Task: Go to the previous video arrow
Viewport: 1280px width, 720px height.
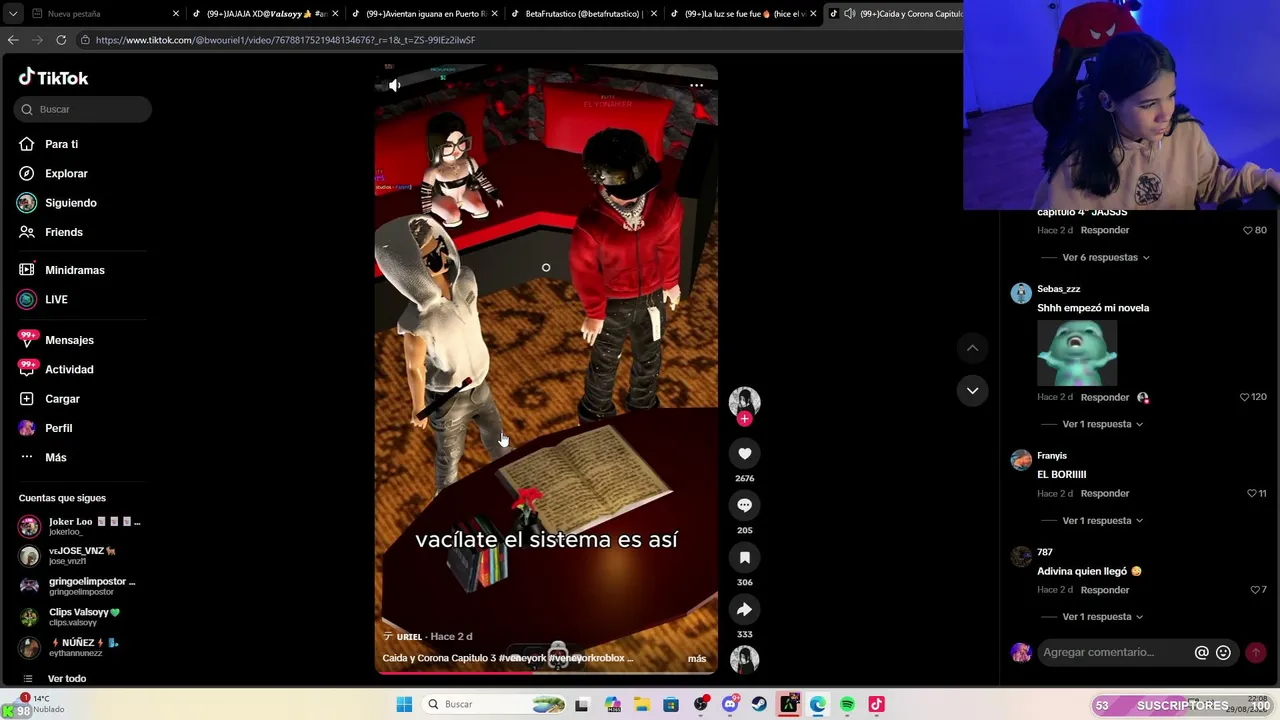Action: [x=972, y=348]
